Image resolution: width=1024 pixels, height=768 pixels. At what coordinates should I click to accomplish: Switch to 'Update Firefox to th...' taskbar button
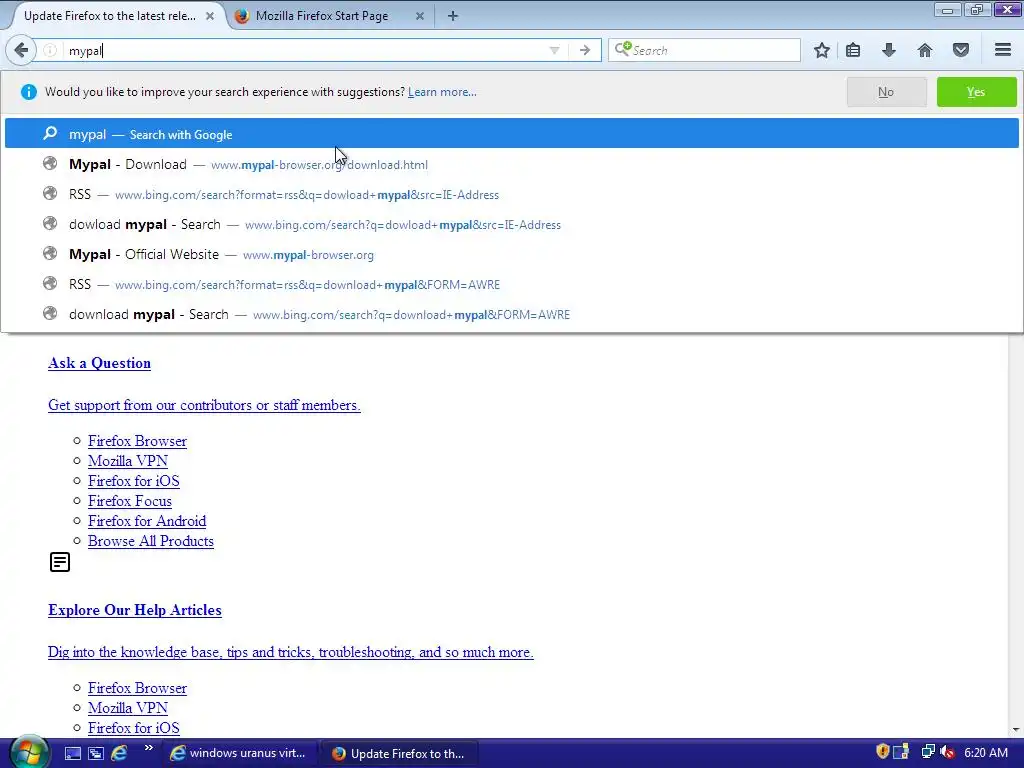398,754
